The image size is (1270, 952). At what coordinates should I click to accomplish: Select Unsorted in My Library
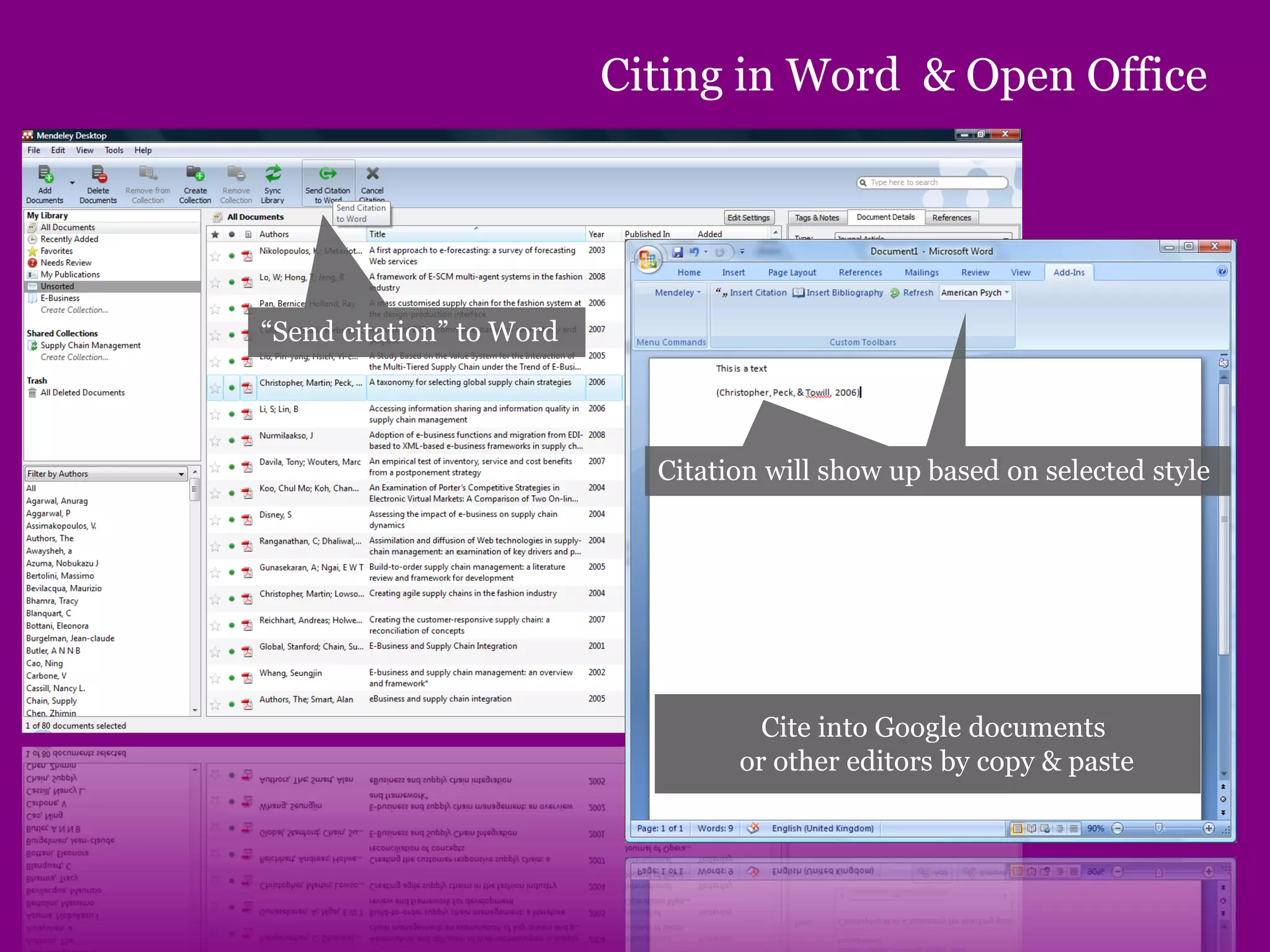coord(112,286)
